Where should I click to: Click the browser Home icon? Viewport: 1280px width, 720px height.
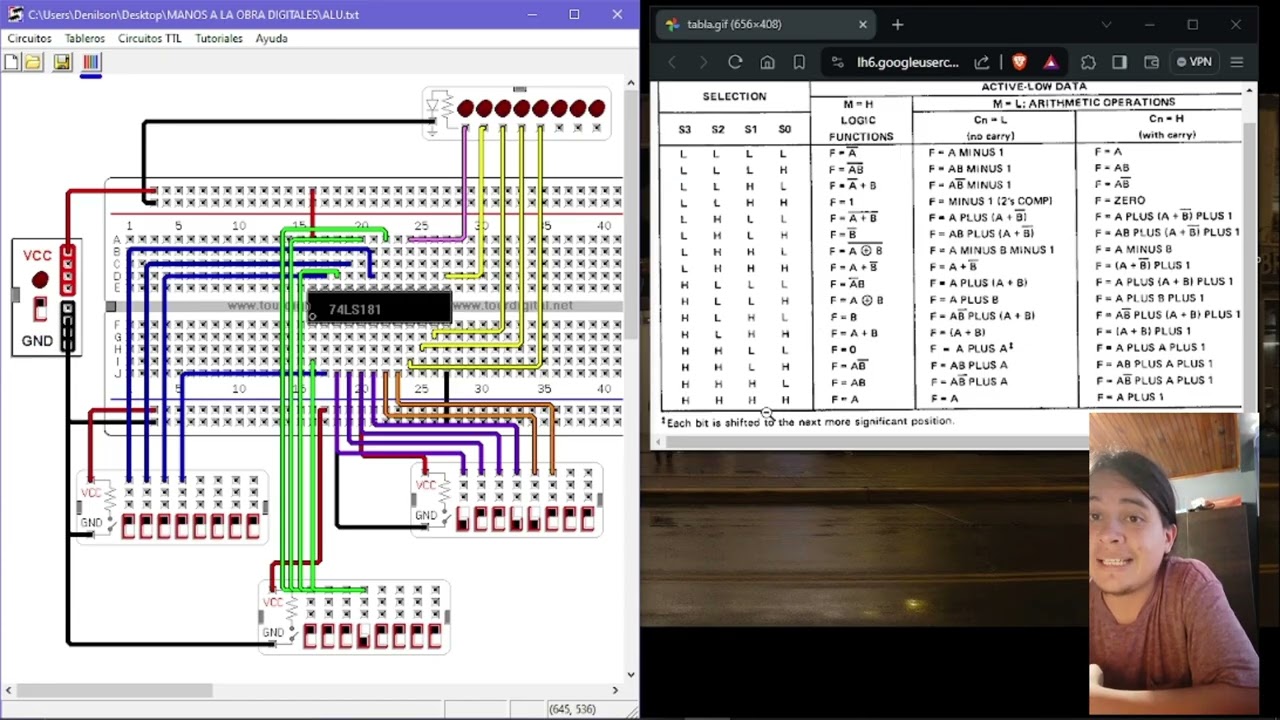tap(767, 62)
